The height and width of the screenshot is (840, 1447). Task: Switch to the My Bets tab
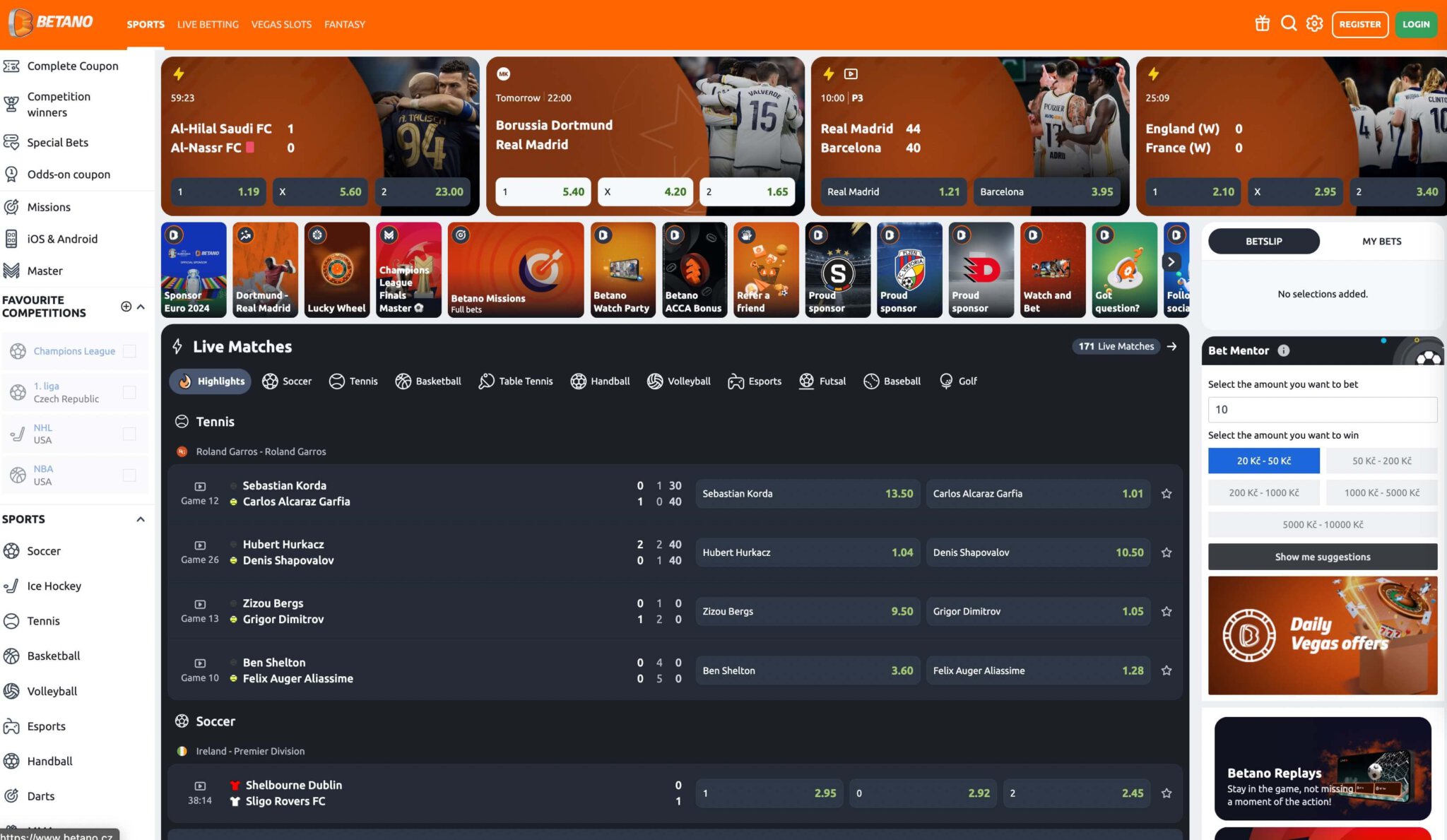(1381, 241)
